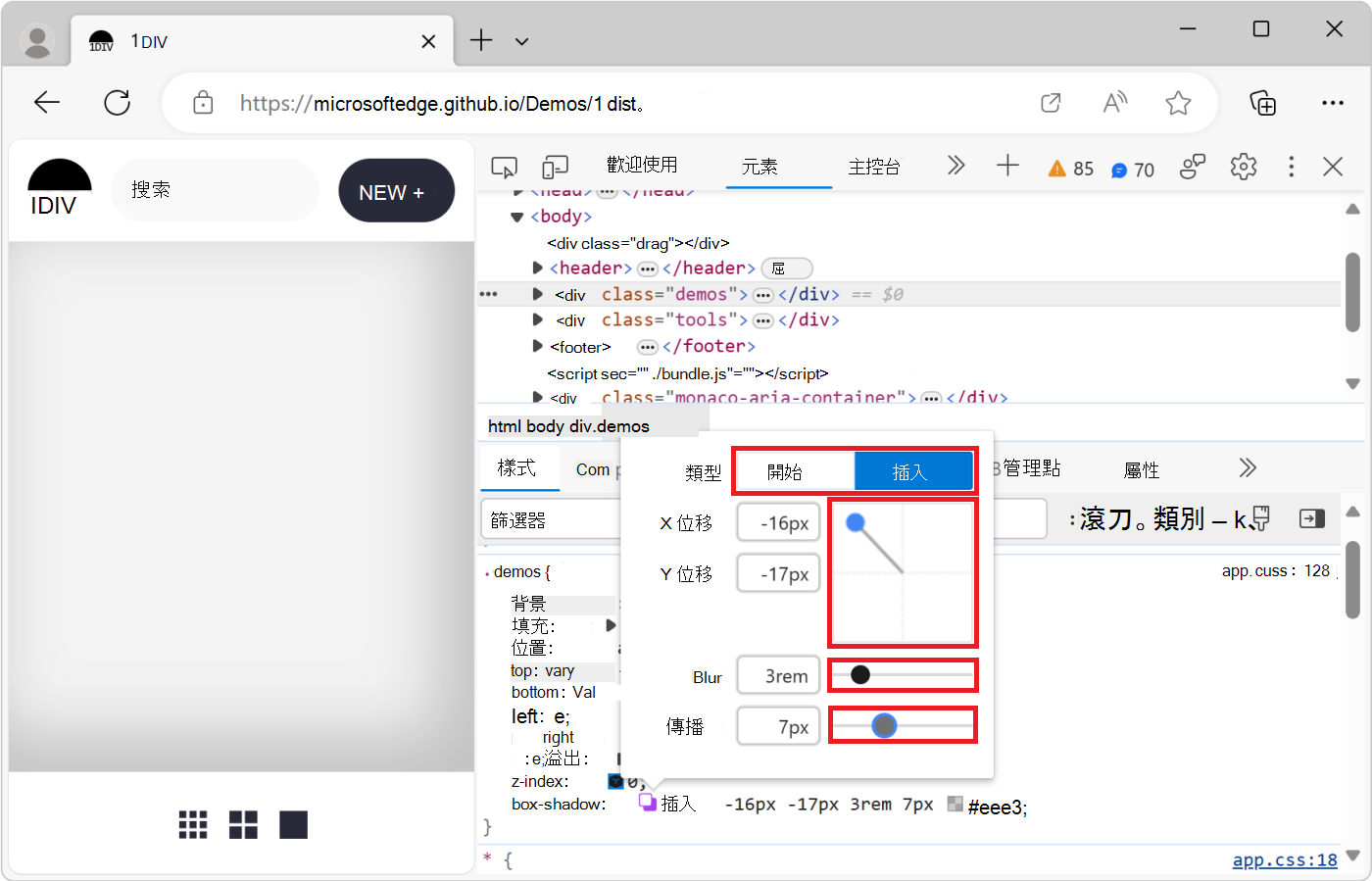This screenshot has height=881, width=1372.
Task: Open the #eee3 color swatch
Action: point(955,804)
